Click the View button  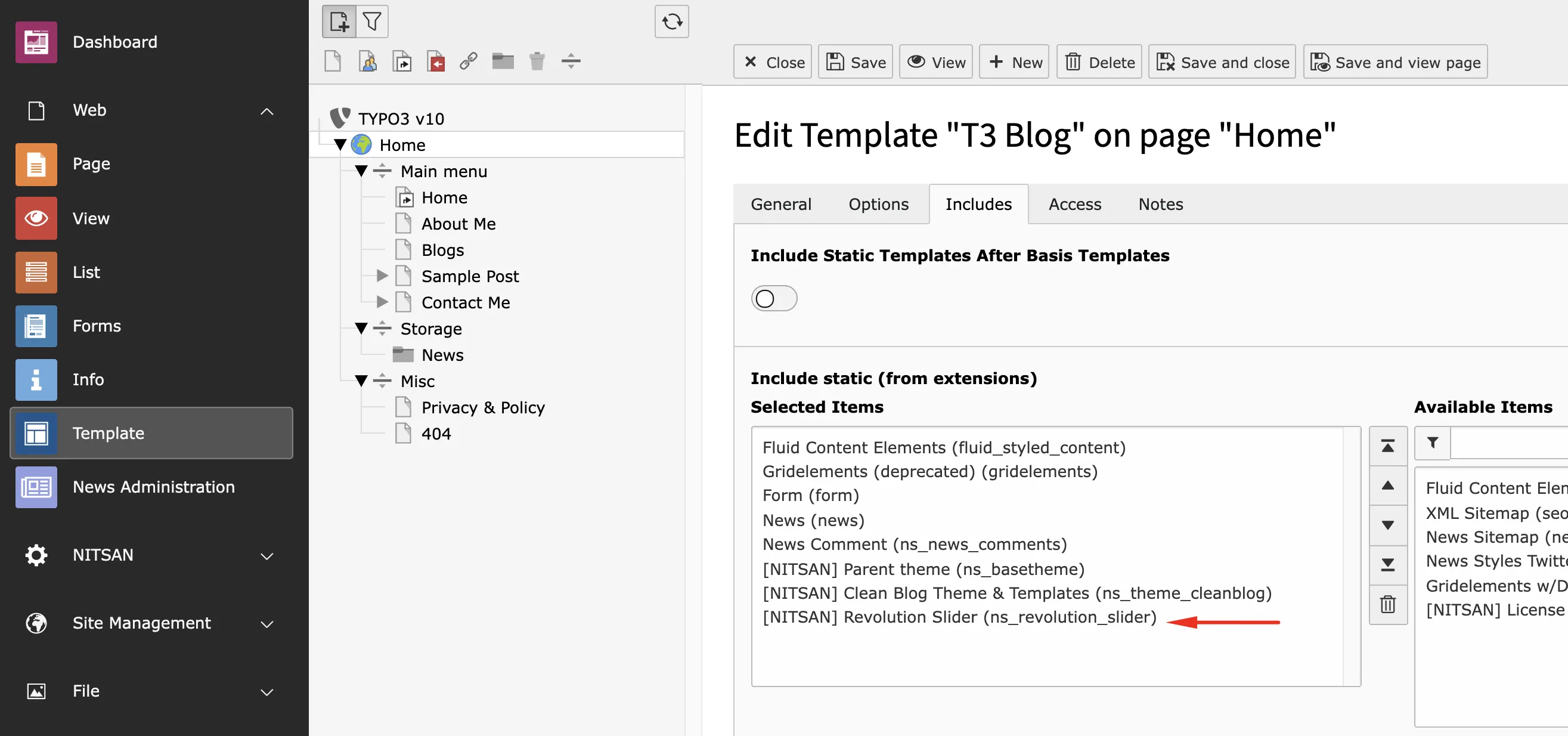point(935,62)
